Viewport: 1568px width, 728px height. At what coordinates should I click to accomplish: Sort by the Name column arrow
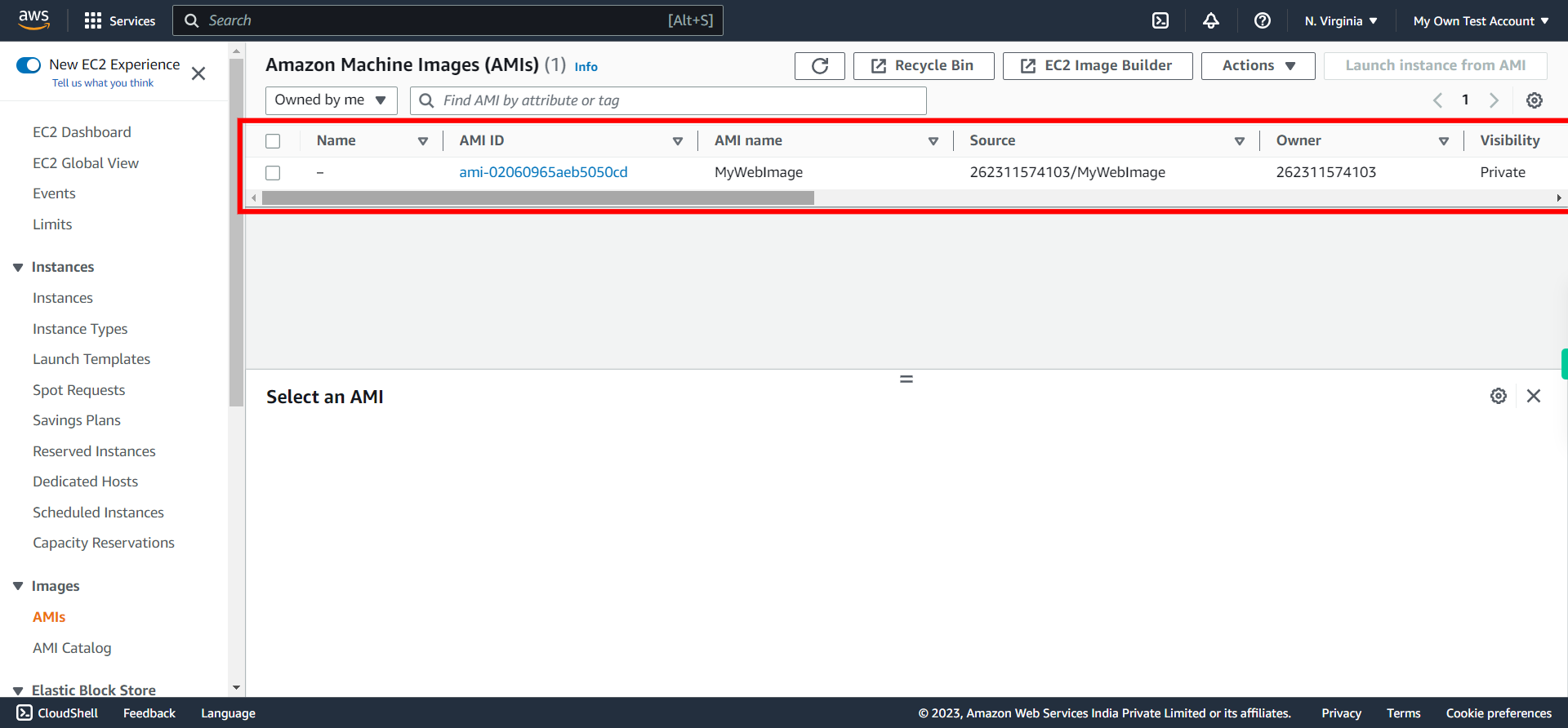tap(423, 141)
